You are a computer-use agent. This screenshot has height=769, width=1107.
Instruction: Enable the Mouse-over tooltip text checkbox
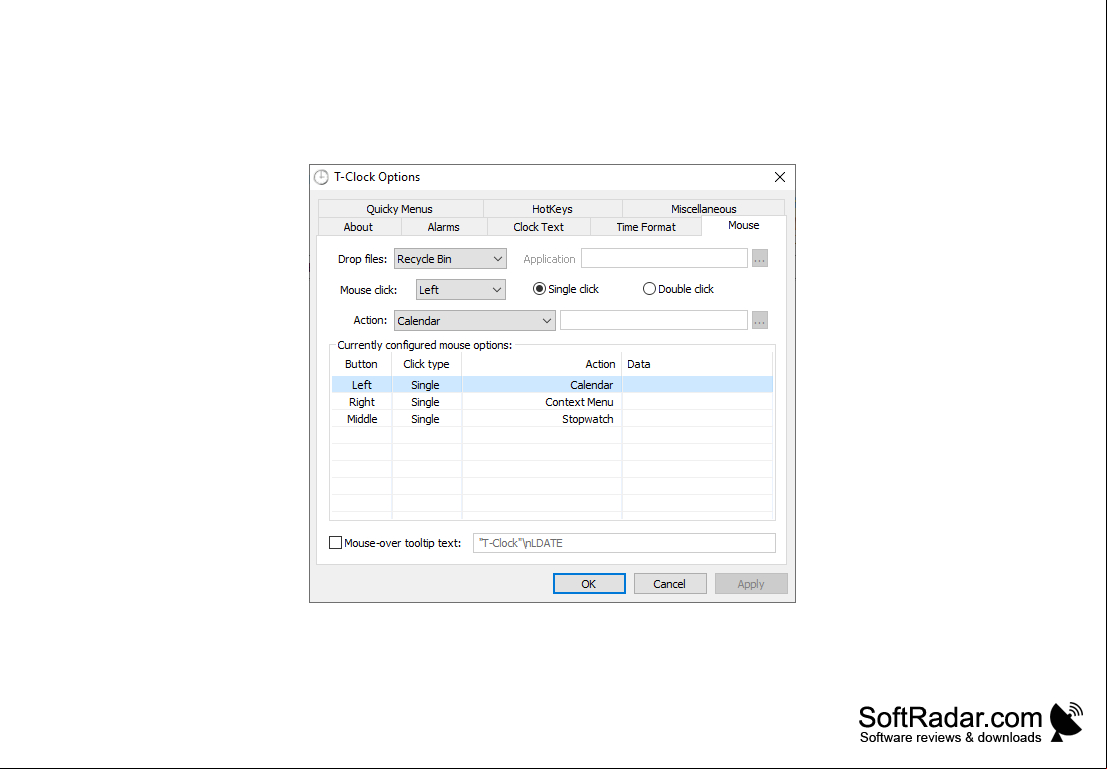336,543
